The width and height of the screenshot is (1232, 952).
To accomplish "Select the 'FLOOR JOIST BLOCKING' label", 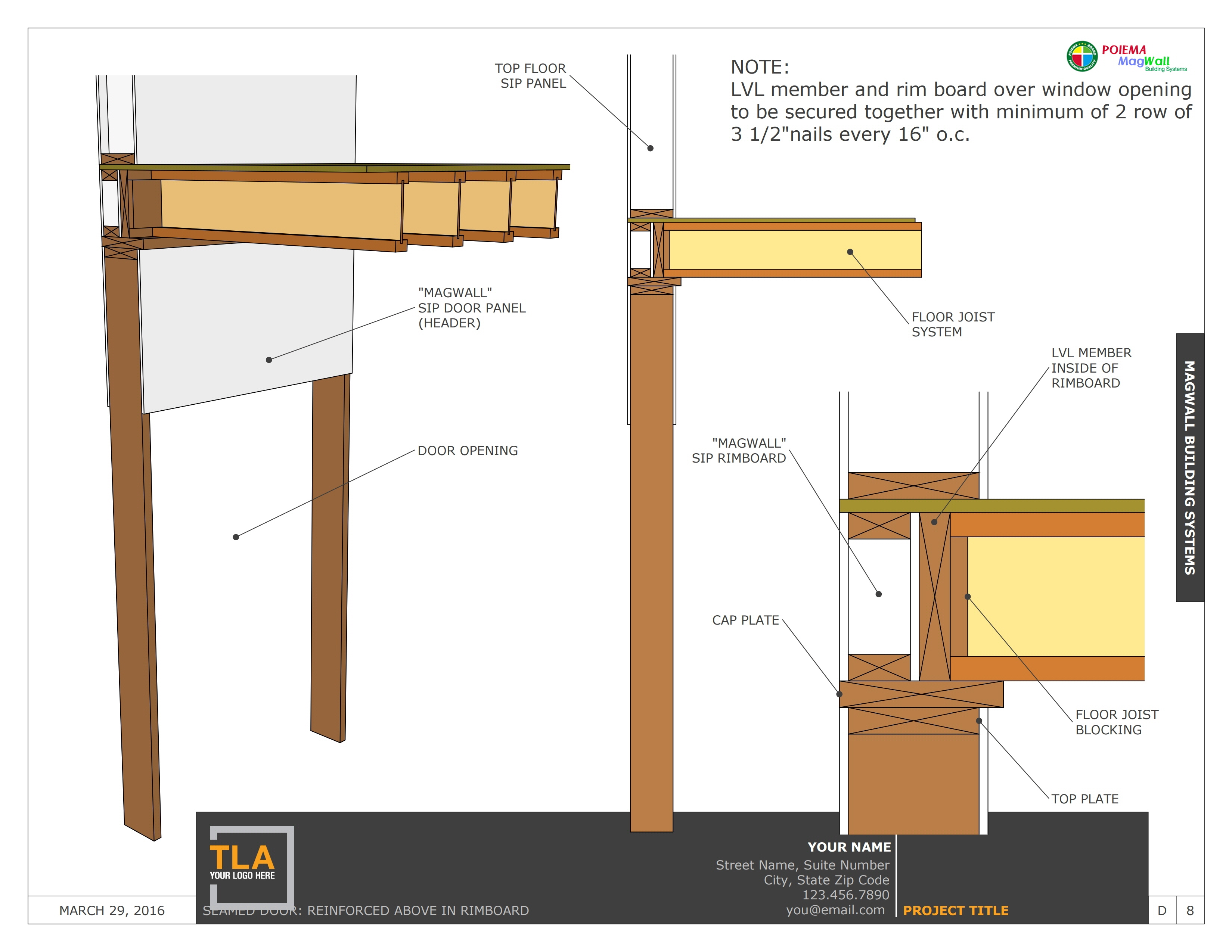I will tap(1116, 722).
